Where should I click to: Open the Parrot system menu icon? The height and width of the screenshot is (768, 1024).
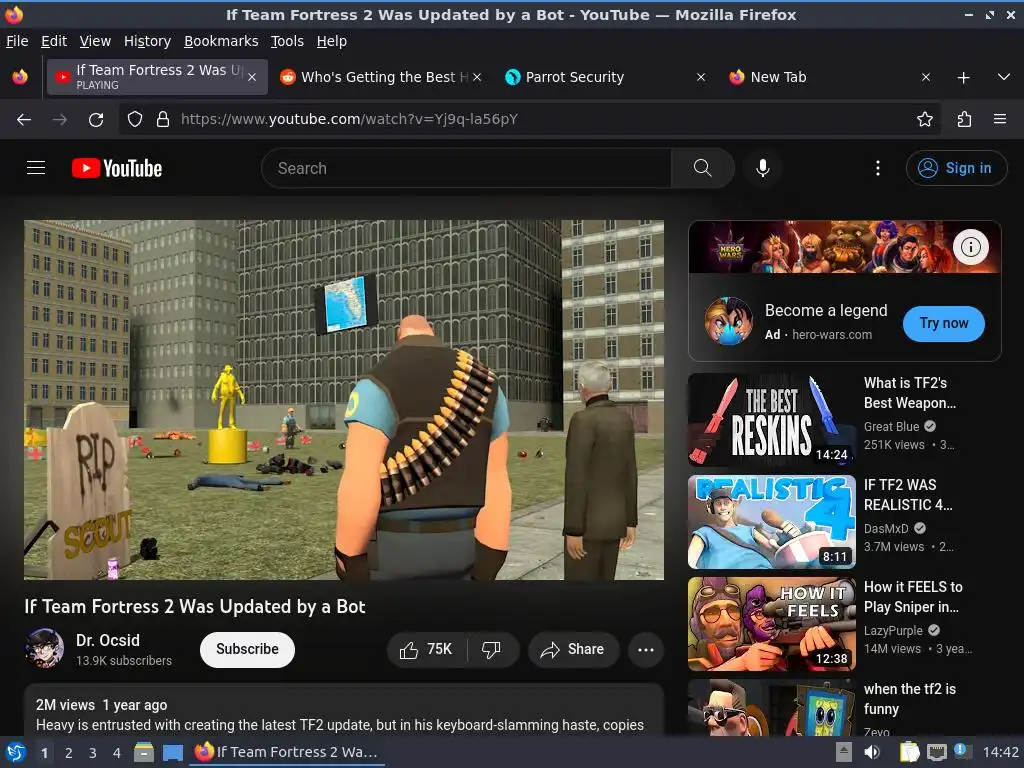[16, 752]
